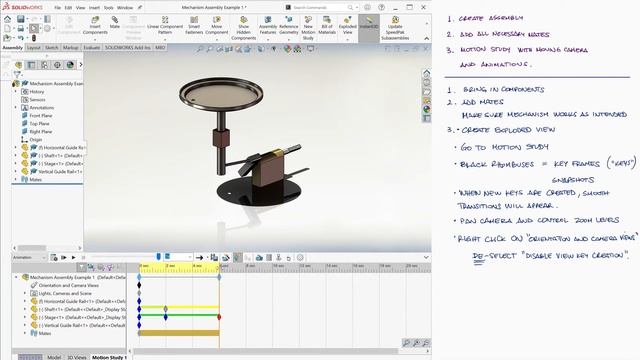Open the Insert menu
The height and width of the screenshot is (360, 640).
[94, 7]
